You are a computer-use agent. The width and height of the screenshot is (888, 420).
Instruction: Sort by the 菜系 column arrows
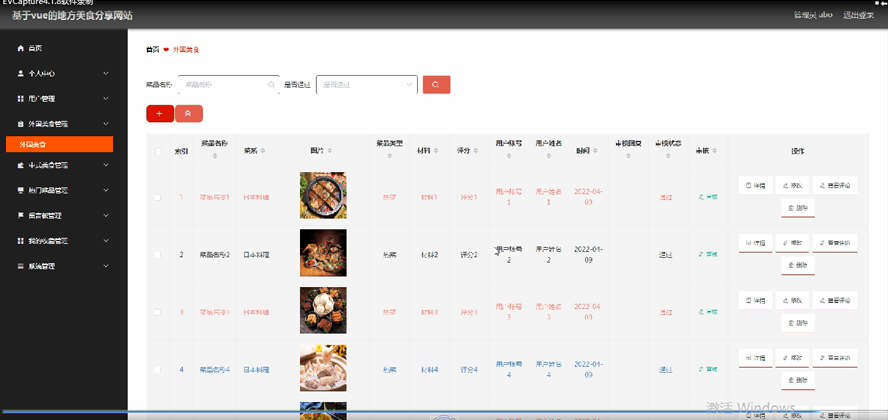coord(262,151)
